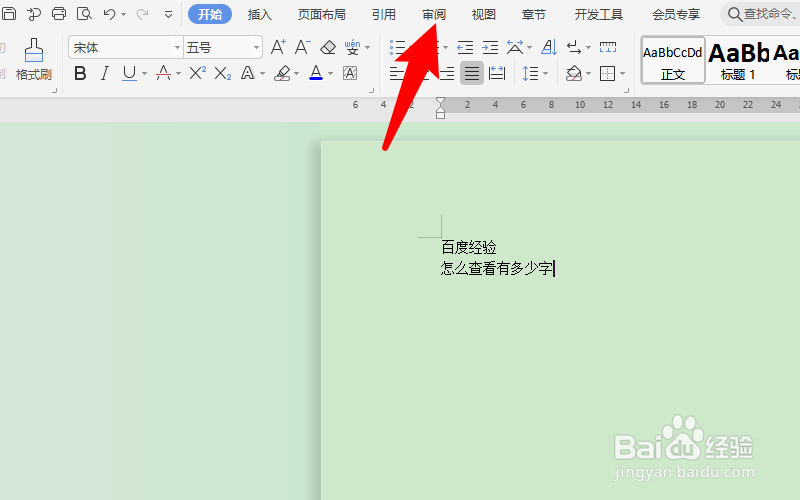Apply strikethrough with the crossed A icon

pos(163,73)
